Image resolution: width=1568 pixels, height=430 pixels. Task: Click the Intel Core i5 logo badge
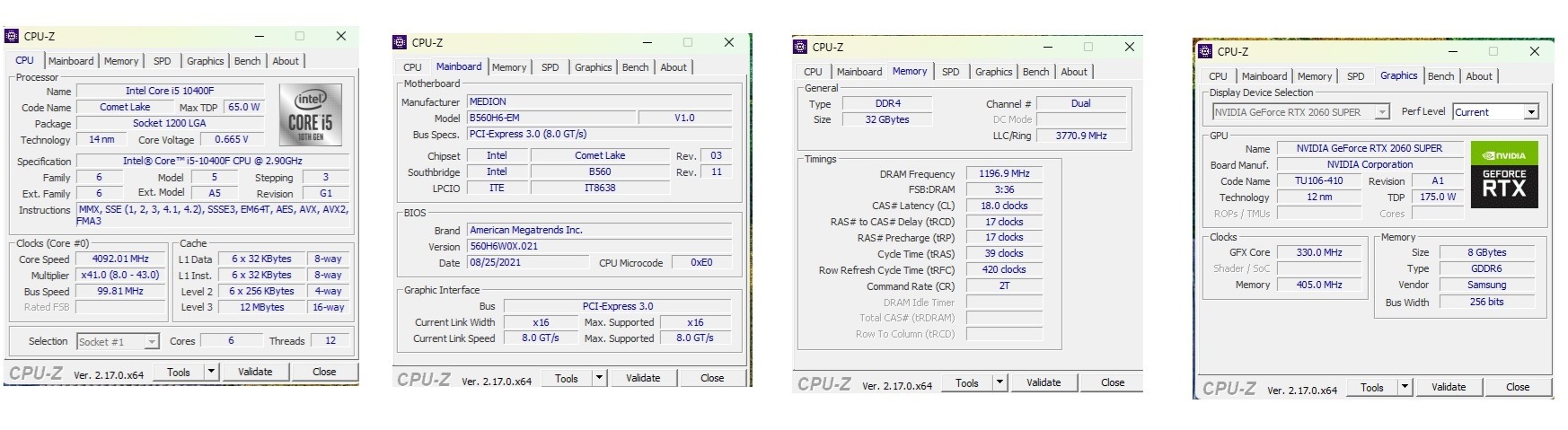click(x=310, y=115)
